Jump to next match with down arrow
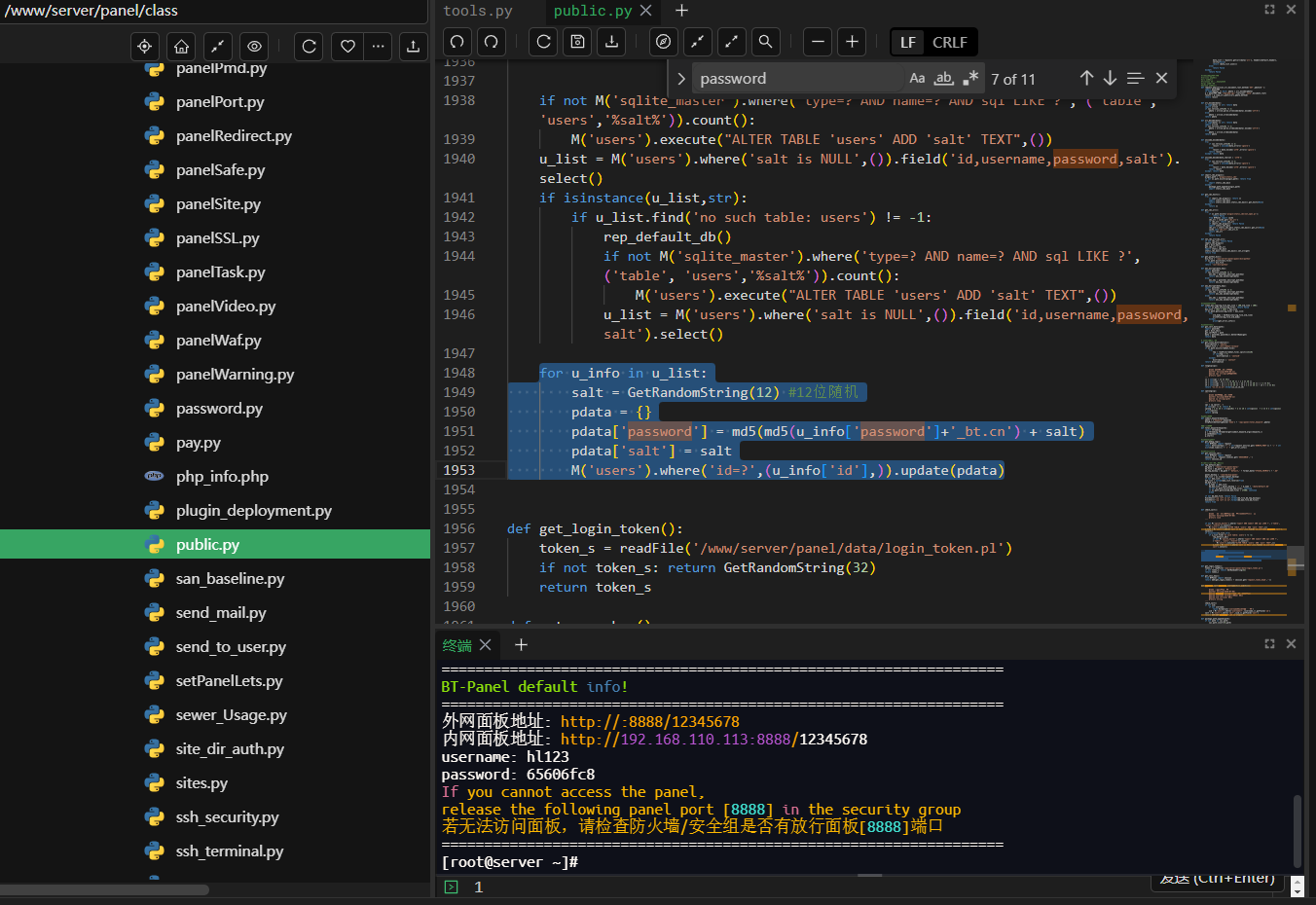This screenshot has height=905, width=1316. 1110,78
